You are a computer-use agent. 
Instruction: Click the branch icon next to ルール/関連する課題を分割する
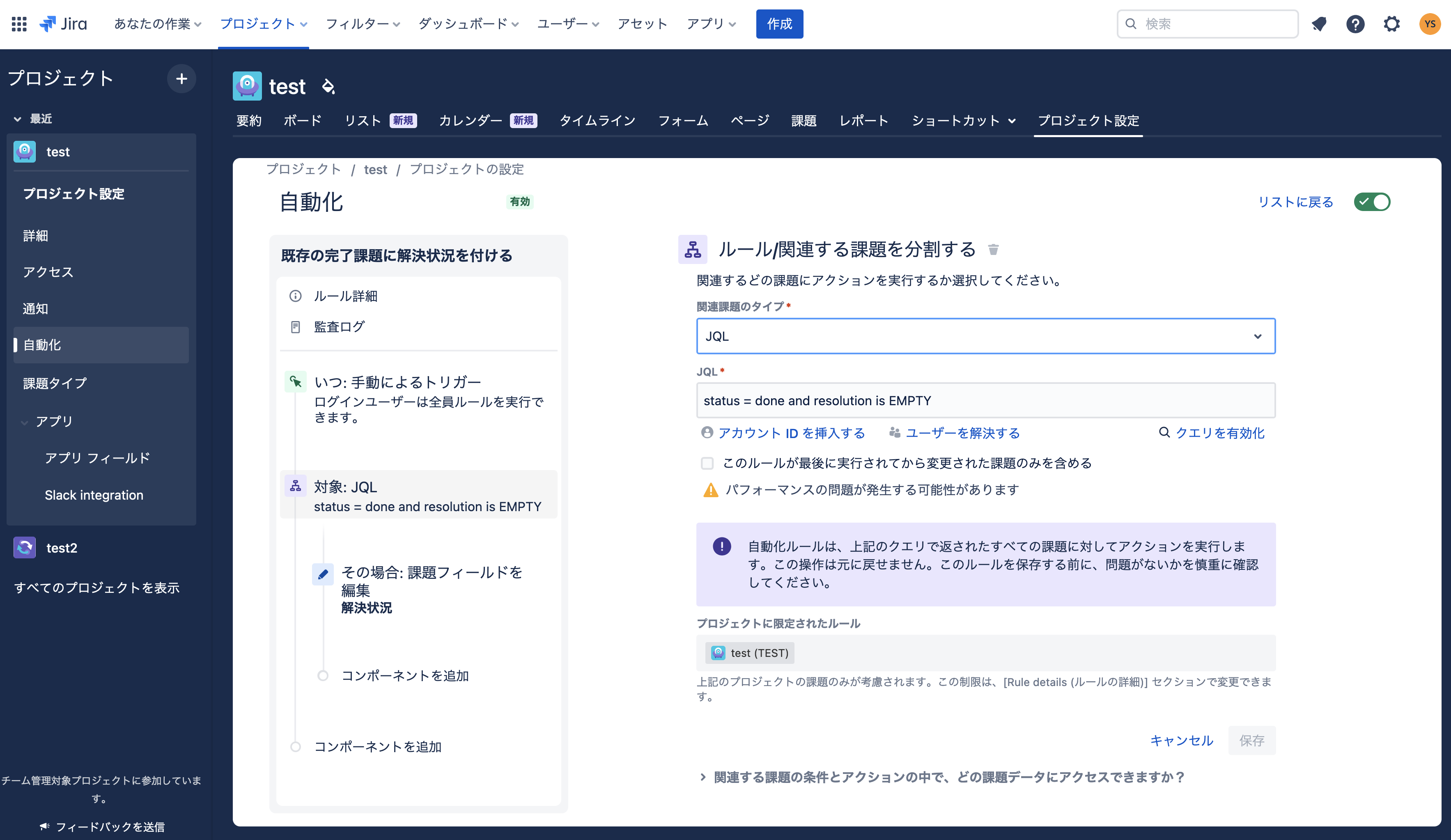(x=693, y=249)
